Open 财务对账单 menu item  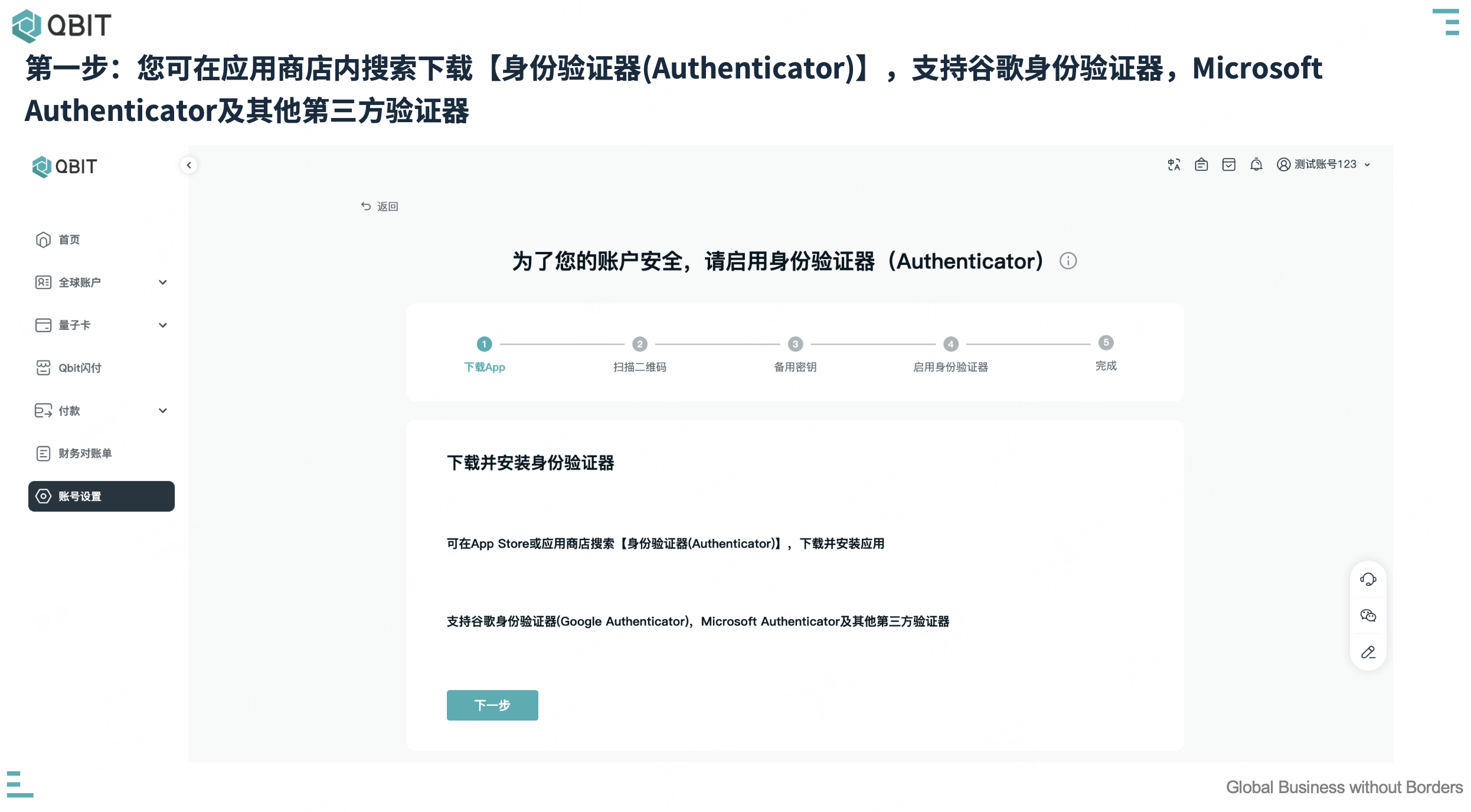102,454
